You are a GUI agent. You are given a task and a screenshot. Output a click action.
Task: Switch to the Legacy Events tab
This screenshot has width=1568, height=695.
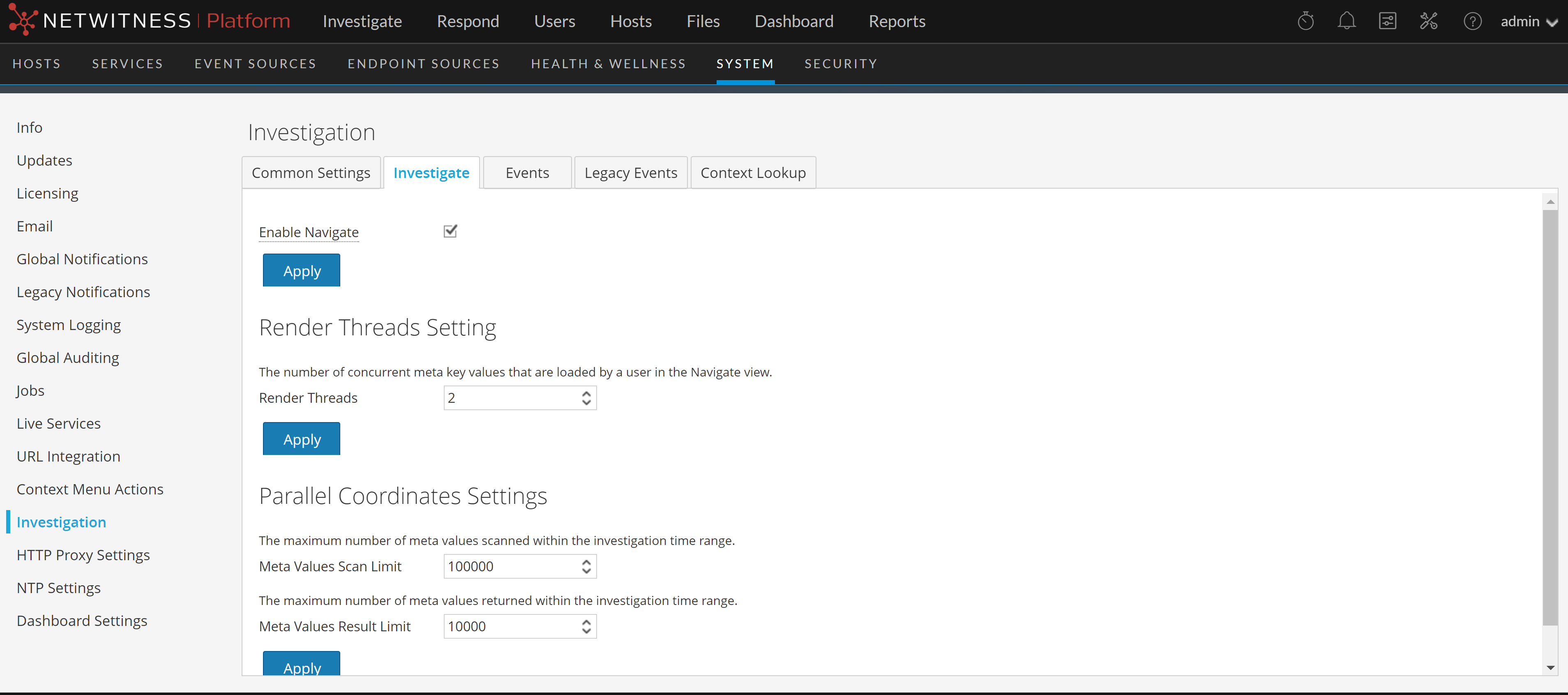pyautogui.click(x=630, y=173)
